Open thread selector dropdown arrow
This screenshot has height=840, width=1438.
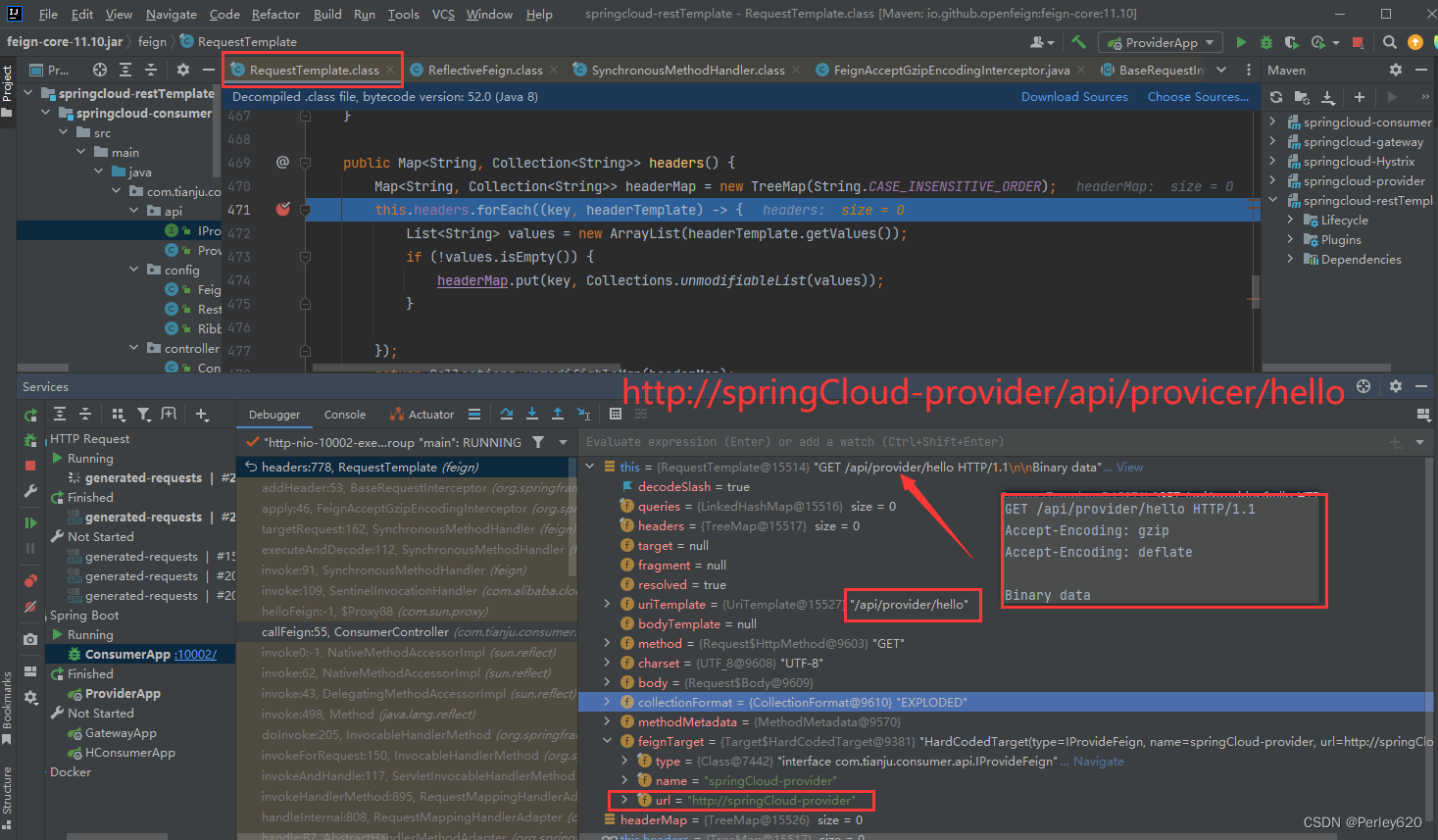tap(563, 442)
